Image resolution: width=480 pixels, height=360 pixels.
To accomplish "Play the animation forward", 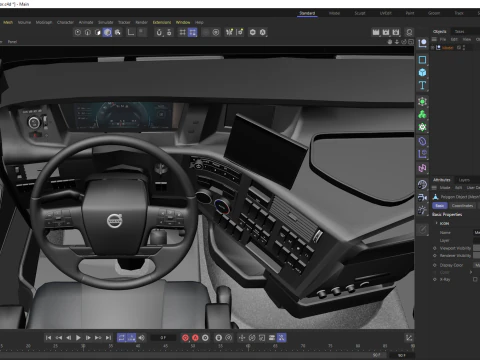I will (78, 338).
